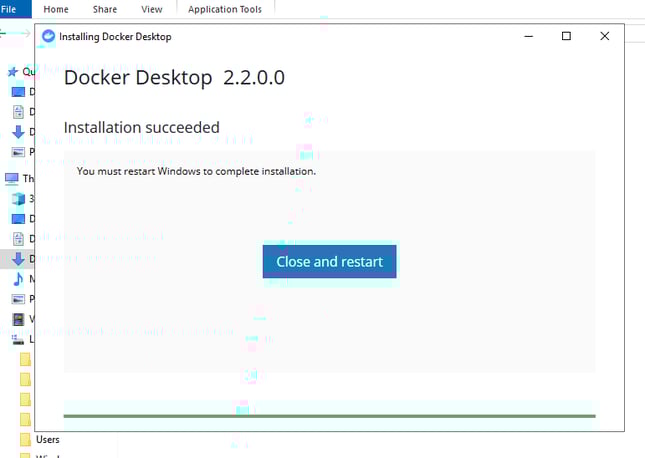Select highlighted Downloads arrow under This PC
Image resolution: width=645 pixels, height=458 pixels.
coord(18,258)
